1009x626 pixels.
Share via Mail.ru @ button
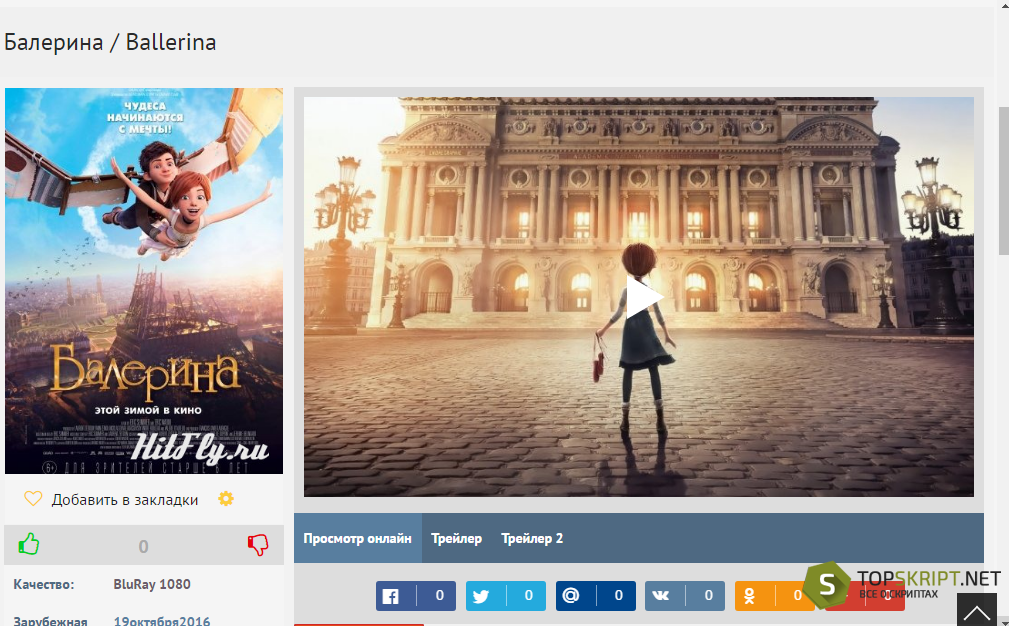pos(596,596)
